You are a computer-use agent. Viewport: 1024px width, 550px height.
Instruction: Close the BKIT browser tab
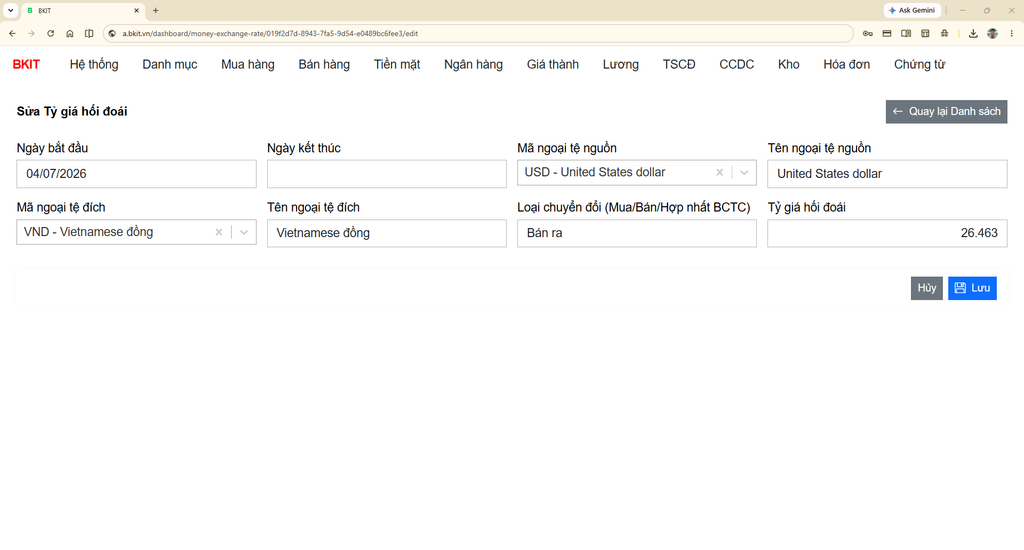[x=136, y=10]
